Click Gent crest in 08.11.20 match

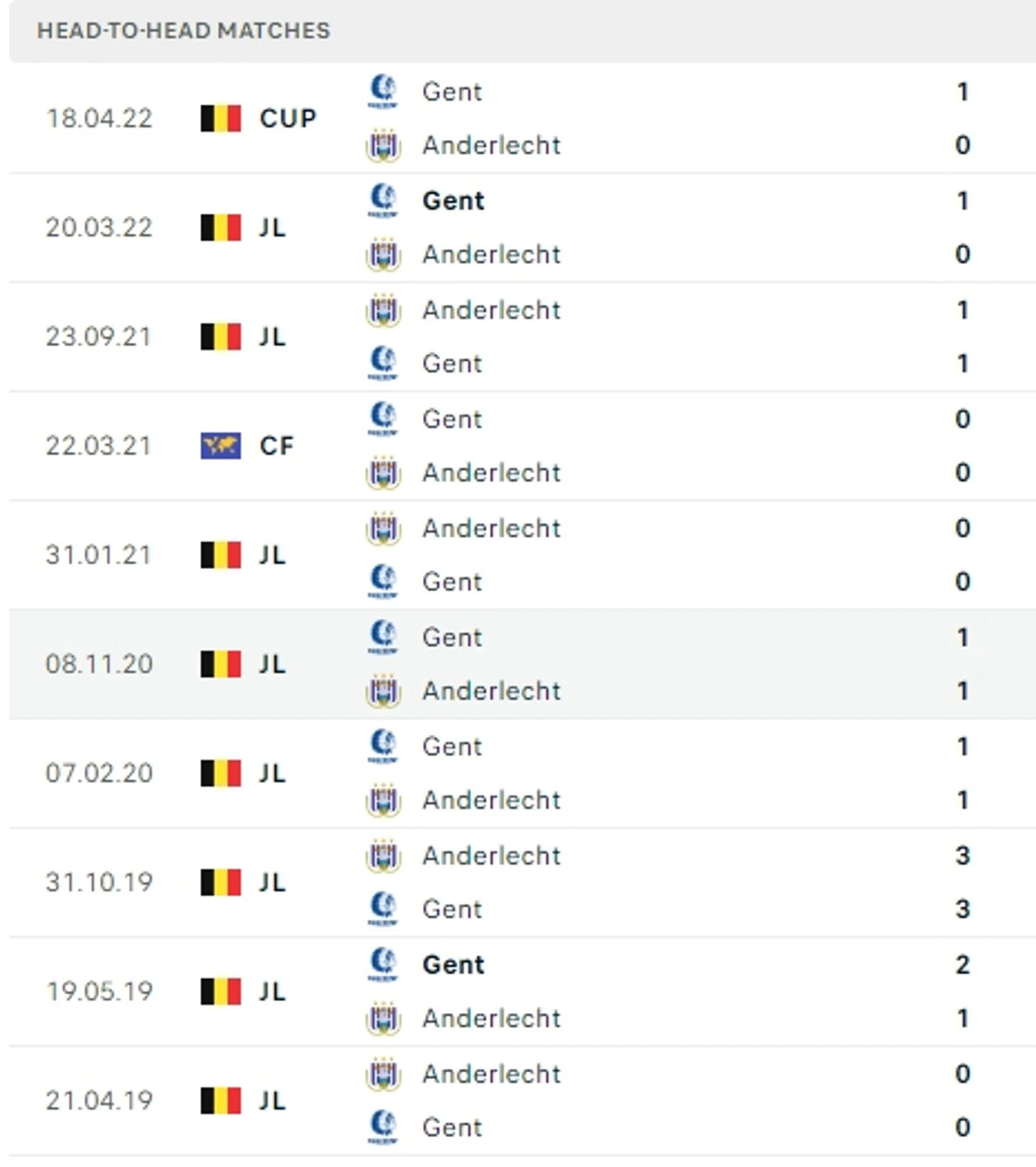click(383, 637)
